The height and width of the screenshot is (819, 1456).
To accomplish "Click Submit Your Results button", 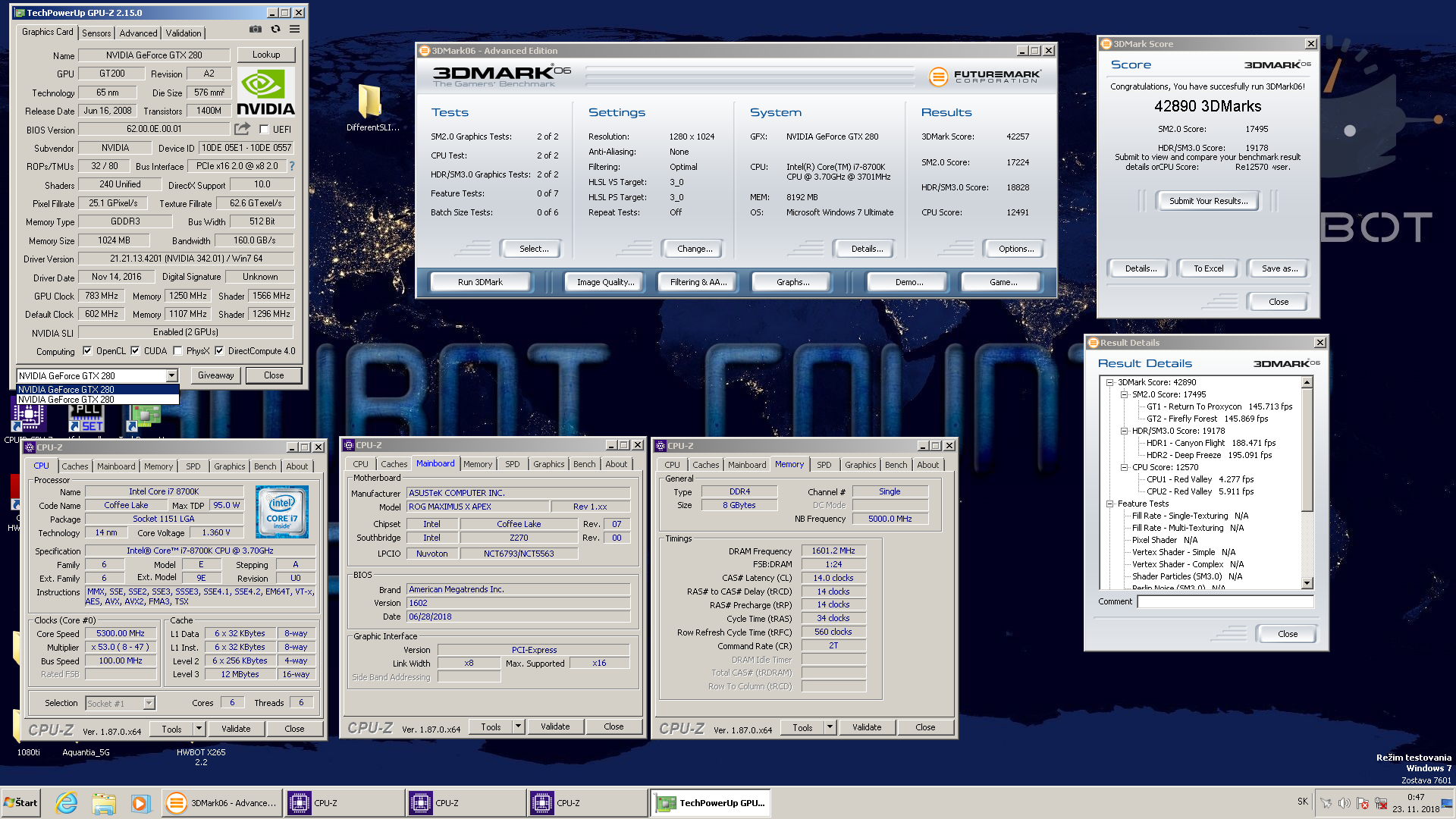I will pyautogui.click(x=1208, y=201).
